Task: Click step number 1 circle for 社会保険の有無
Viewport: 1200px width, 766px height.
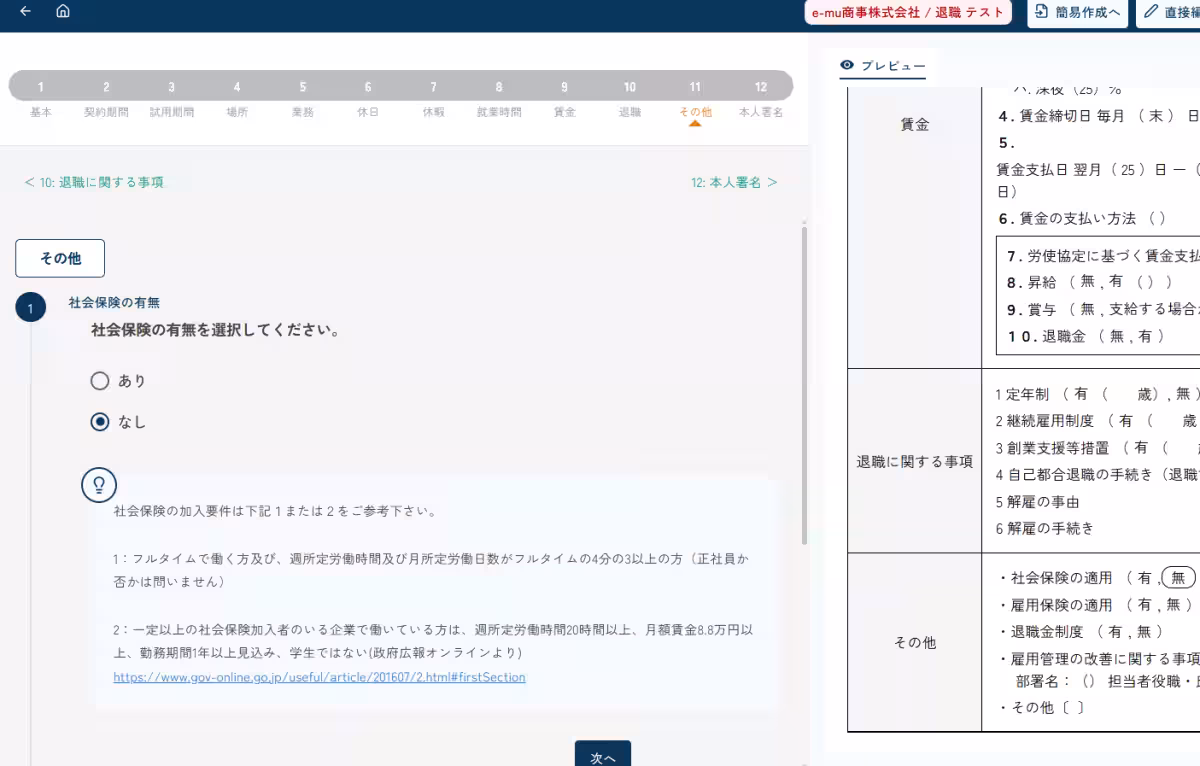Action: [30, 308]
